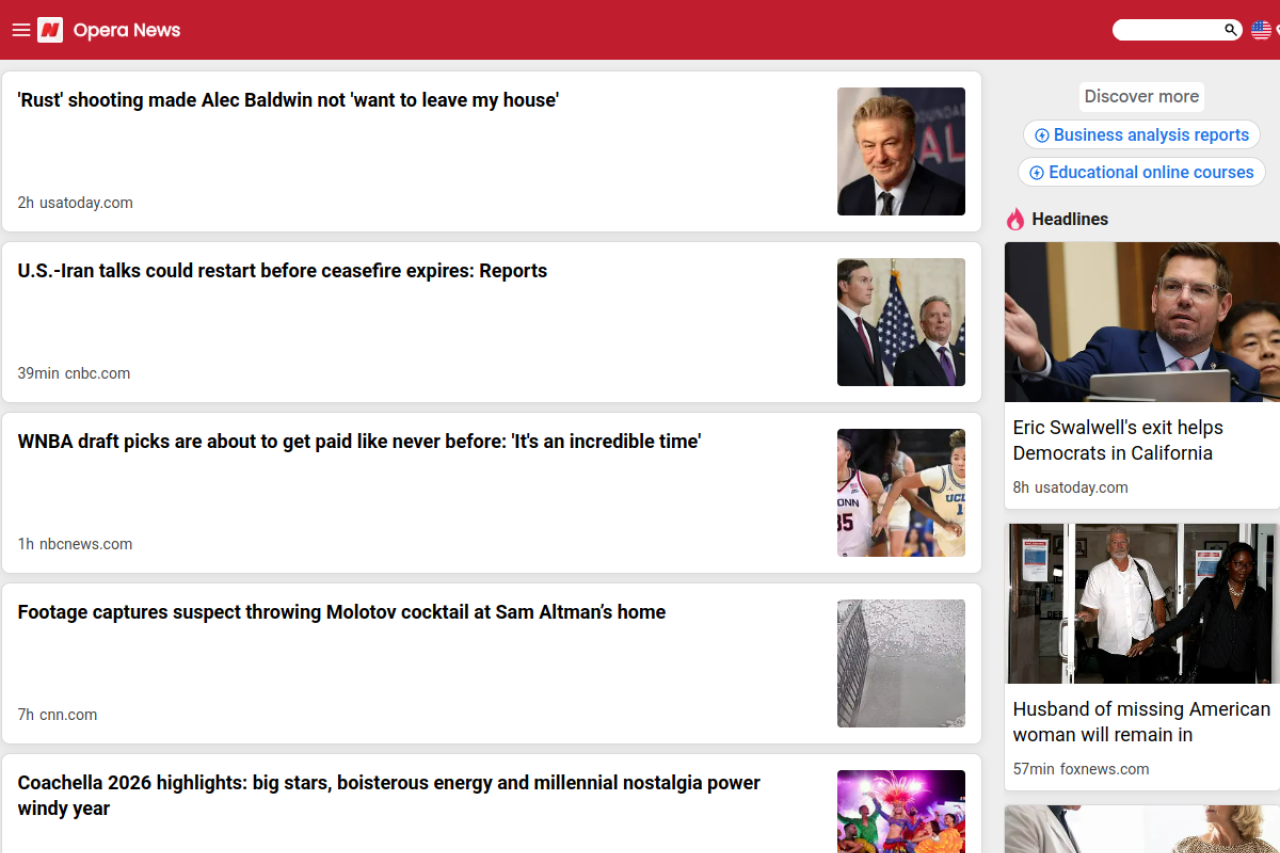
Task: Open the Educational online courses link
Action: click(x=1151, y=172)
